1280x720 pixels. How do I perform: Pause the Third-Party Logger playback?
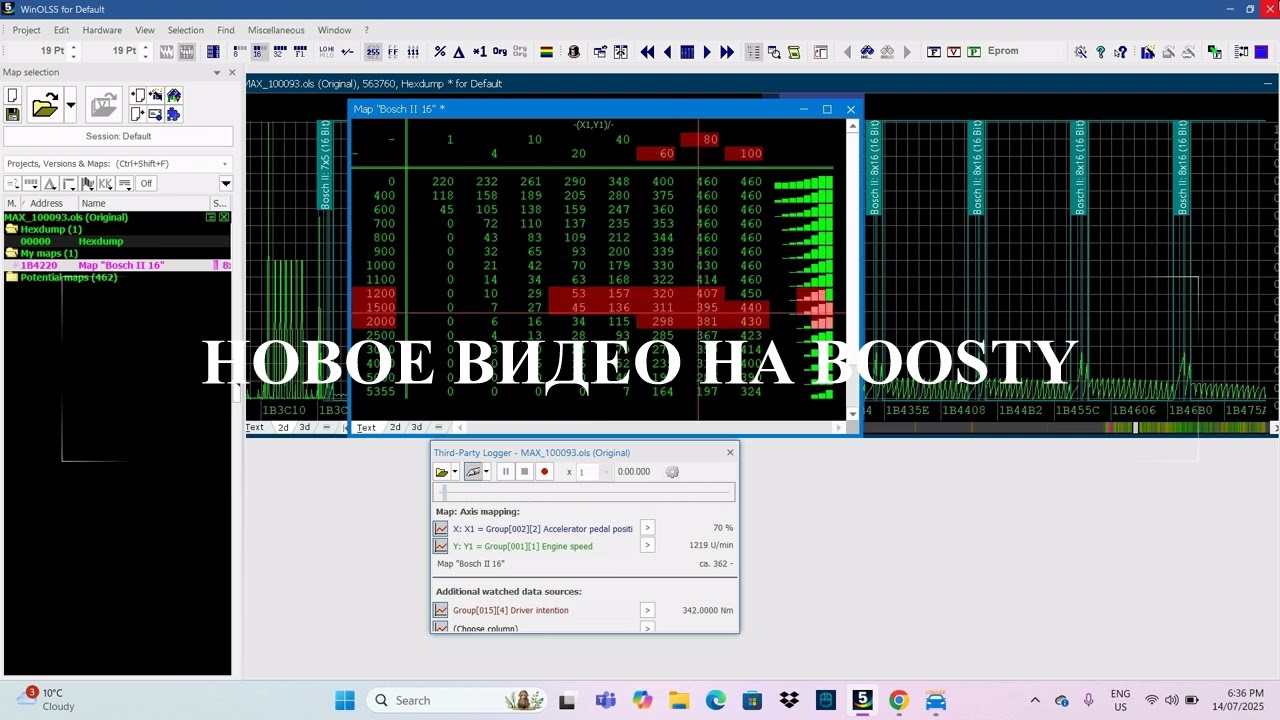point(505,472)
